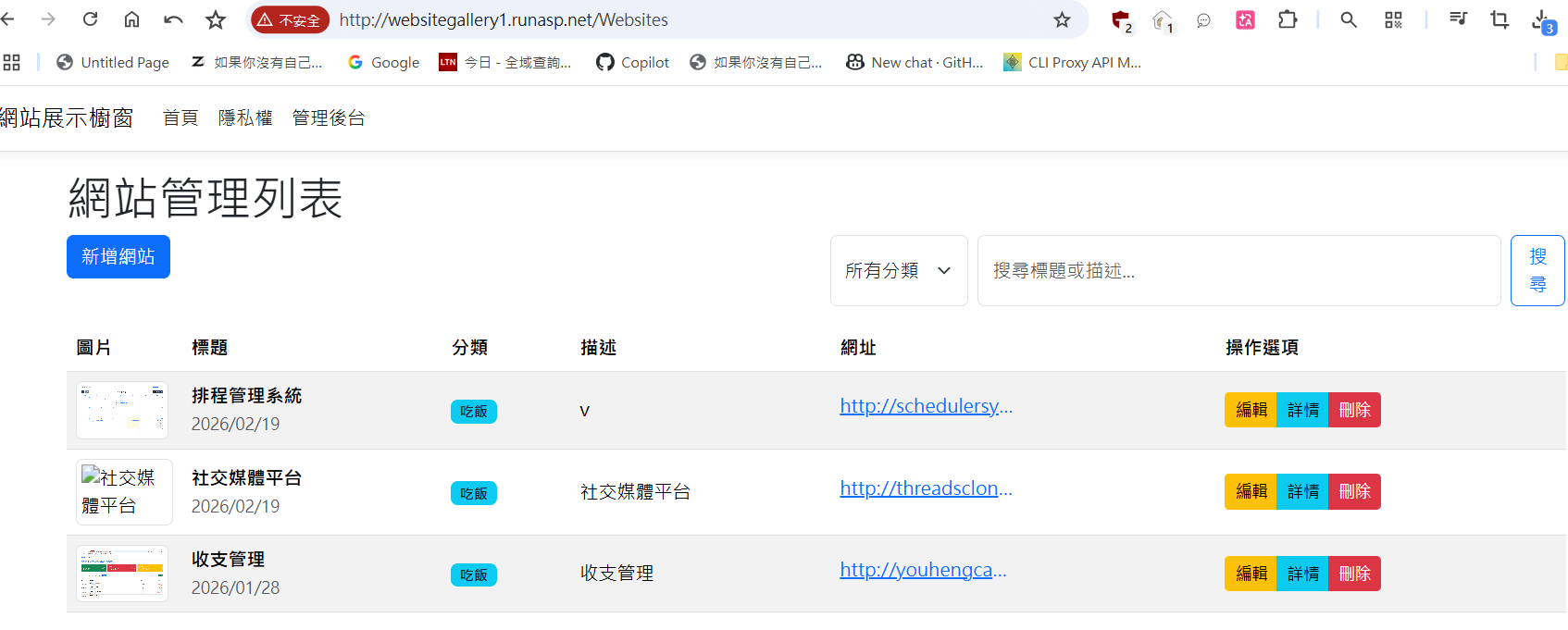Expand the 所有分類 category dropdown
The width and height of the screenshot is (1568, 630).
(x=899, y=270)
